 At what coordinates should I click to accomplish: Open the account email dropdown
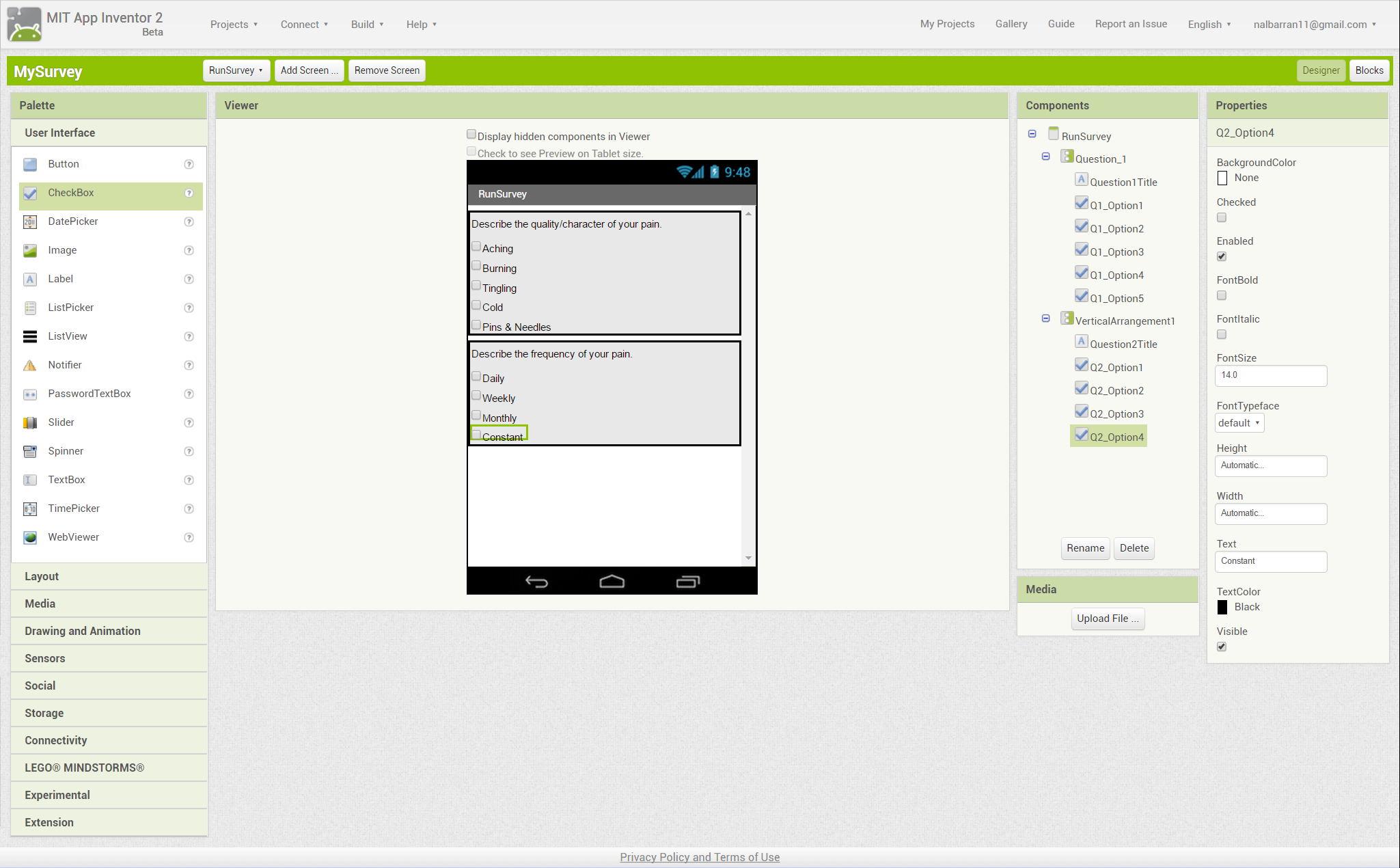click(1315, 25)
